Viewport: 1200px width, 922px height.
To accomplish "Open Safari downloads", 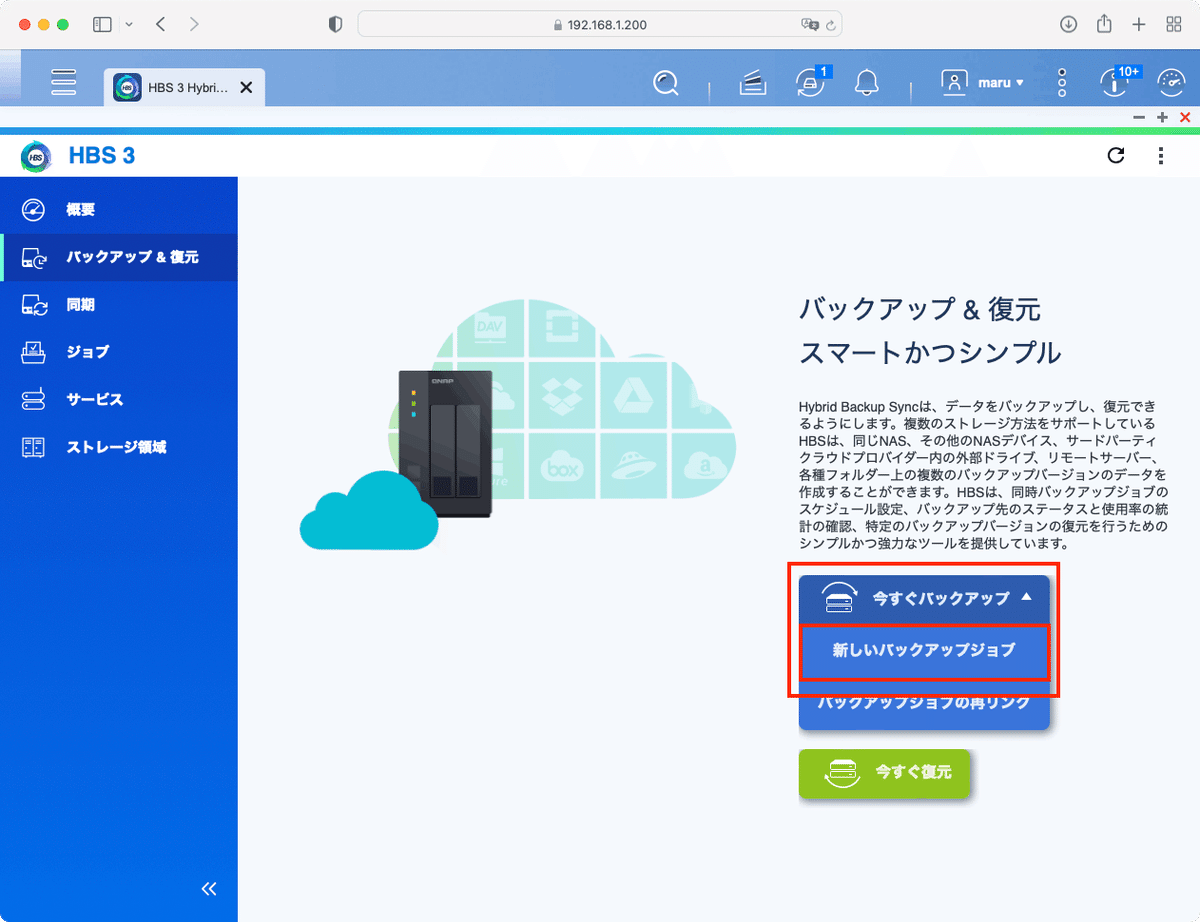I will [1068, 24].
